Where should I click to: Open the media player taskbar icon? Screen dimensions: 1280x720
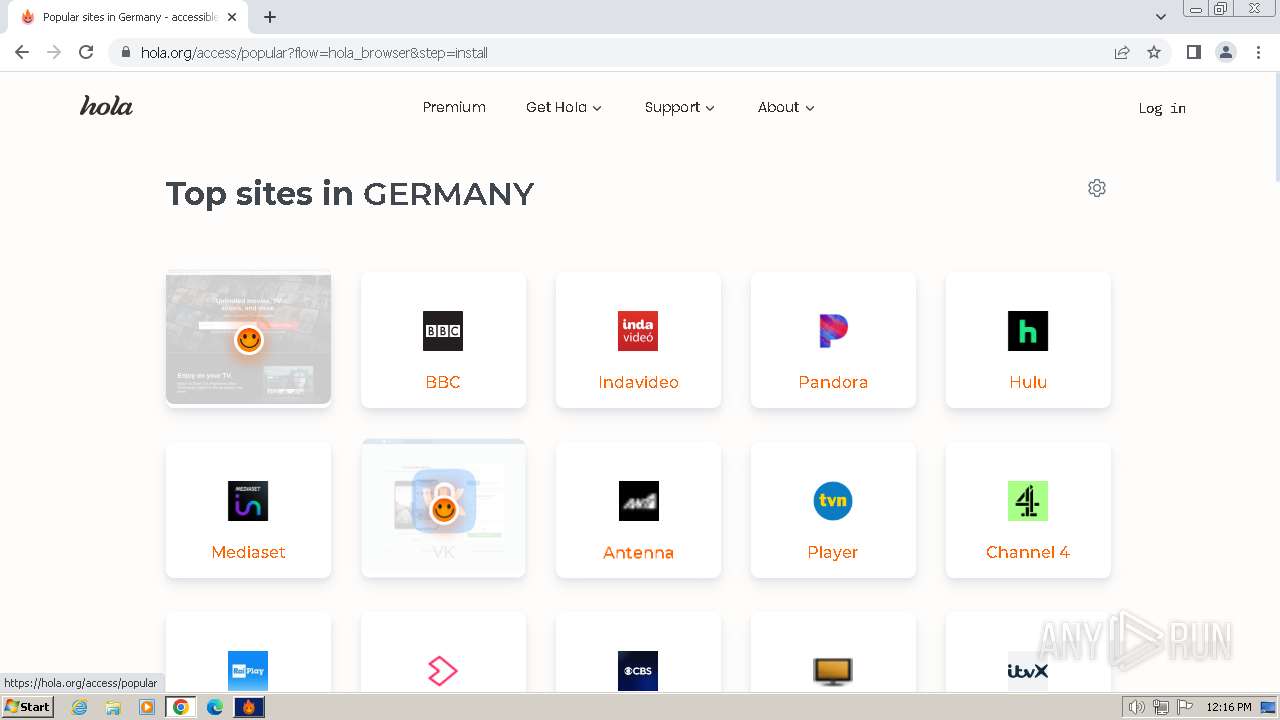pos(147,707)
